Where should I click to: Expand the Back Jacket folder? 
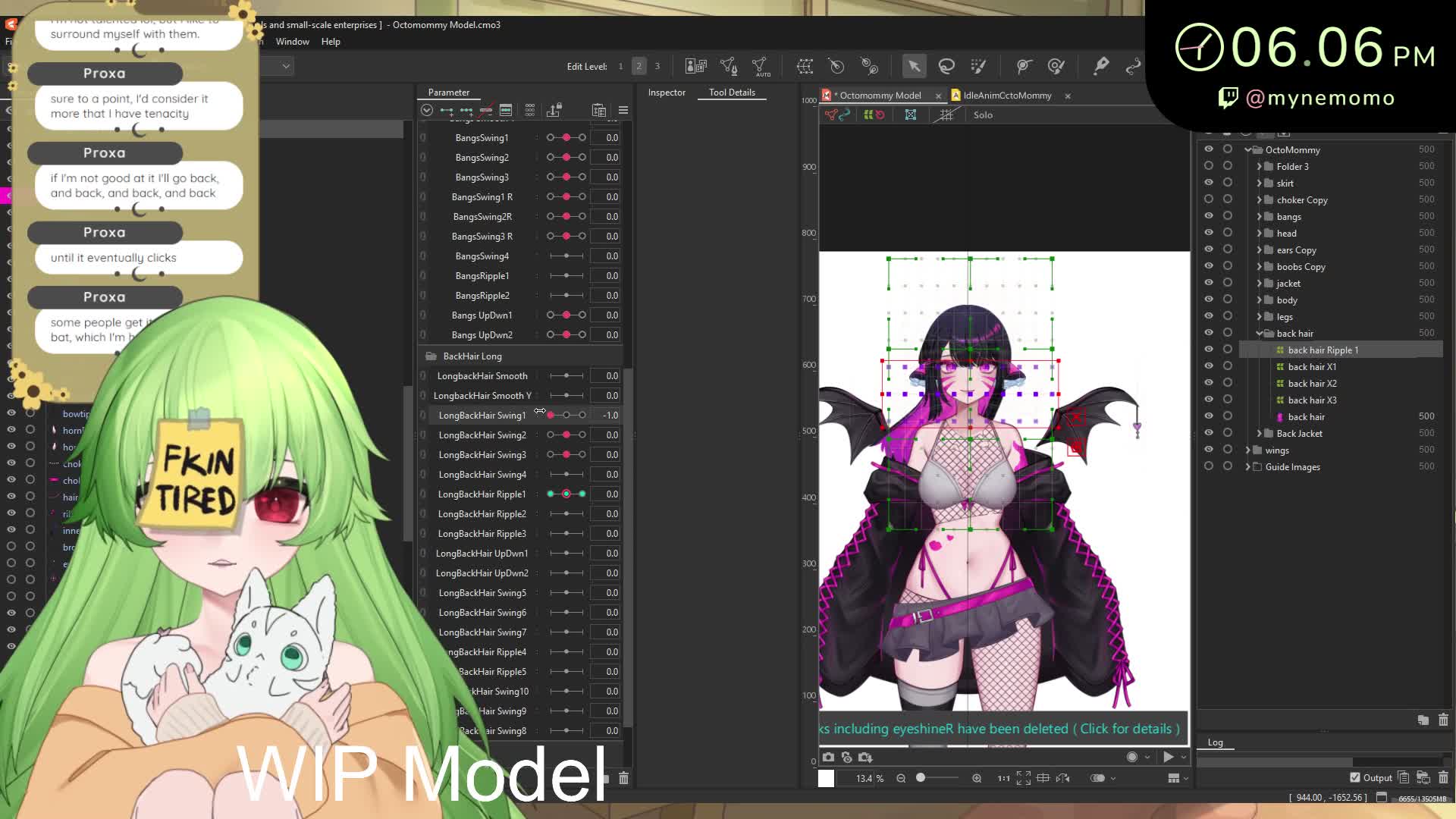point(1260,434)
